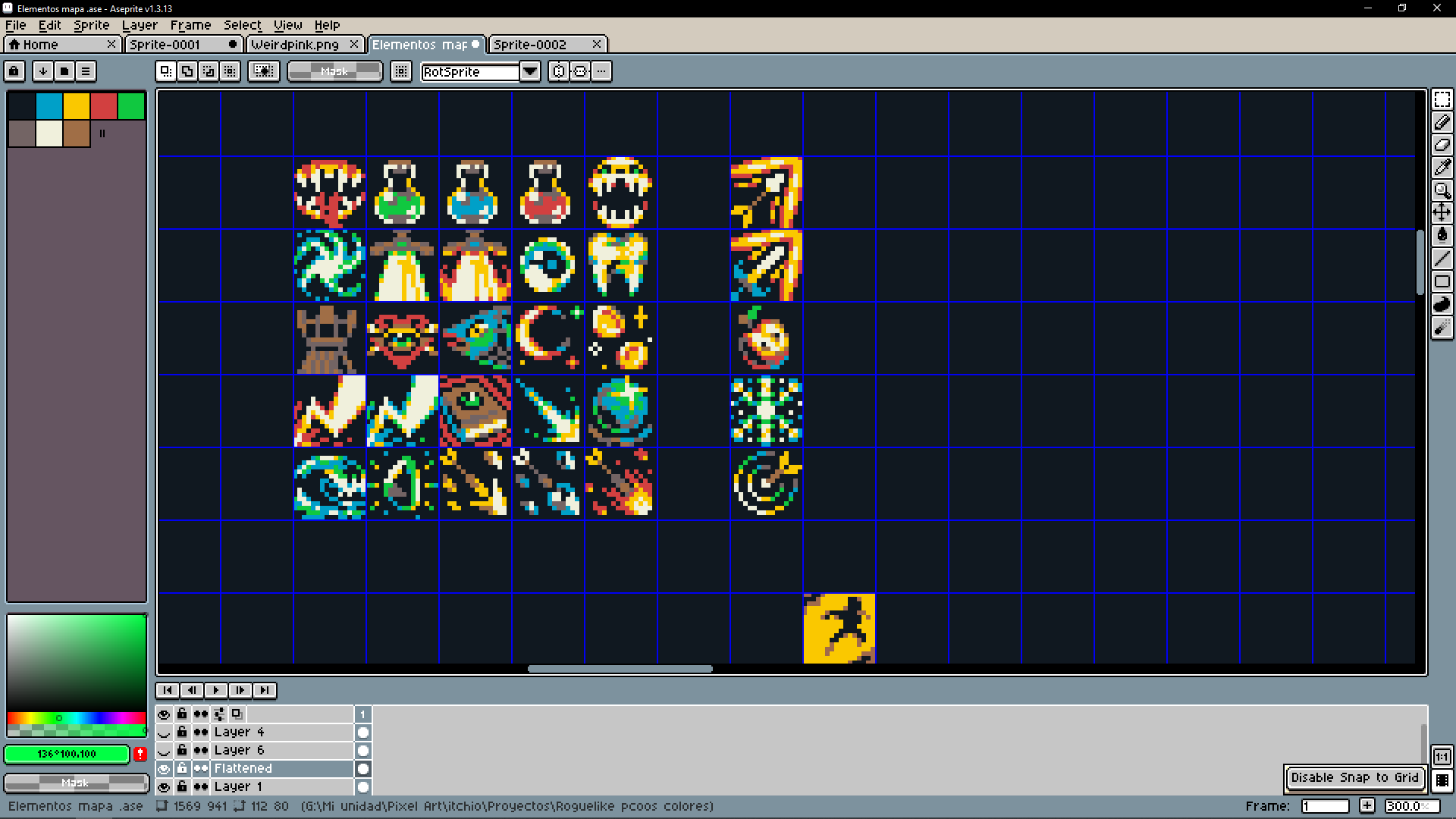Select the Eraser tool
This screenshot has width=1456, height=819.
1442,145
